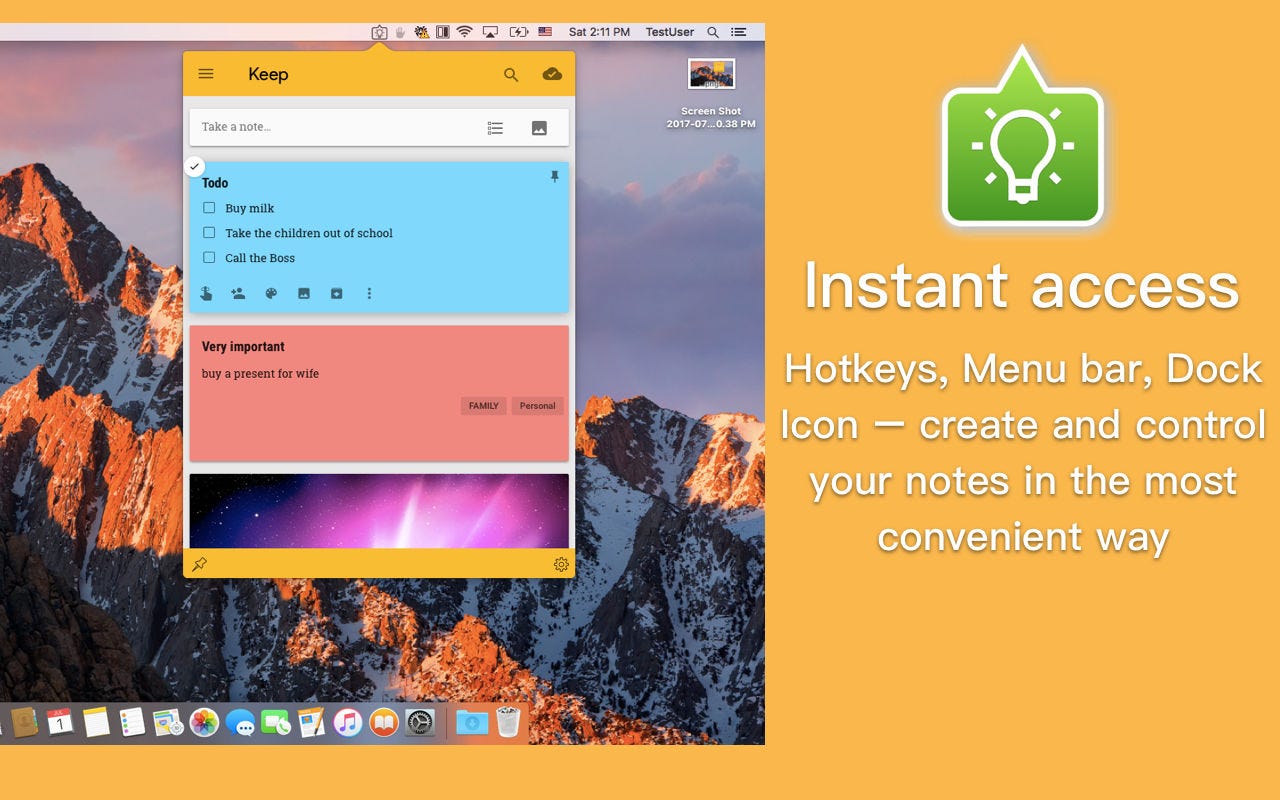Open the Keep hamburger main menu
This screenshot has height=800, width=1280.
tap(206, 74)
